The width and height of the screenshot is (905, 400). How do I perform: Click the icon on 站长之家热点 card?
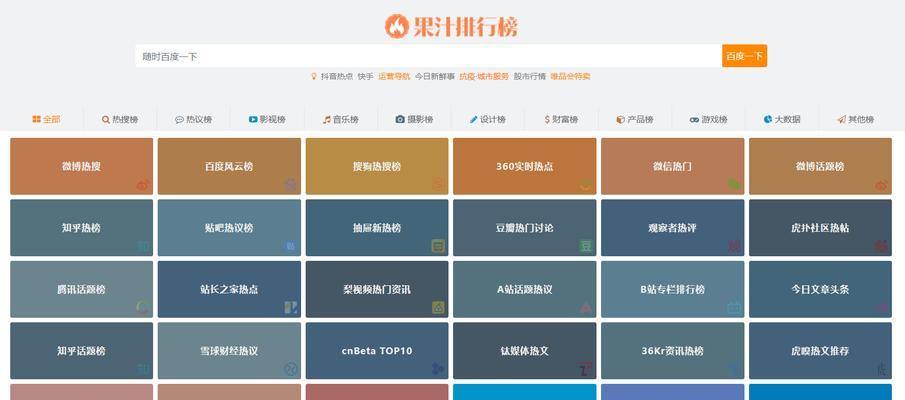[x=290, y=308]
